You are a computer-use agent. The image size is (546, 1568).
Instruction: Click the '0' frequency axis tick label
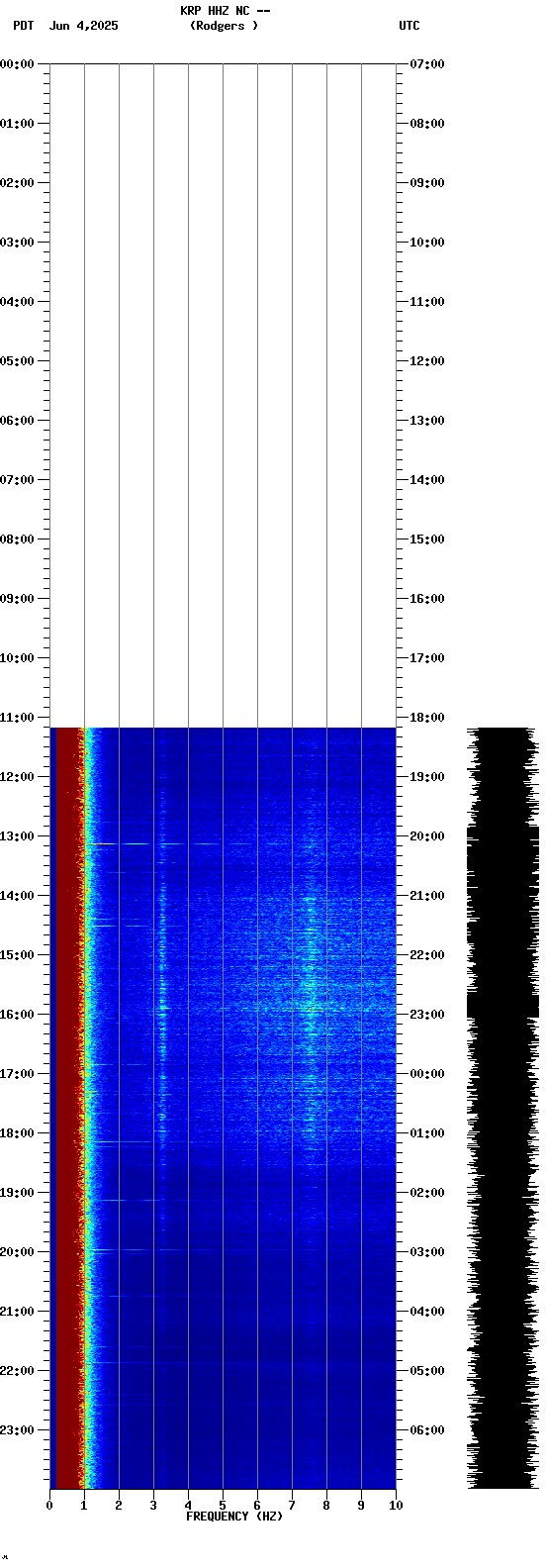coord(49,1506)
